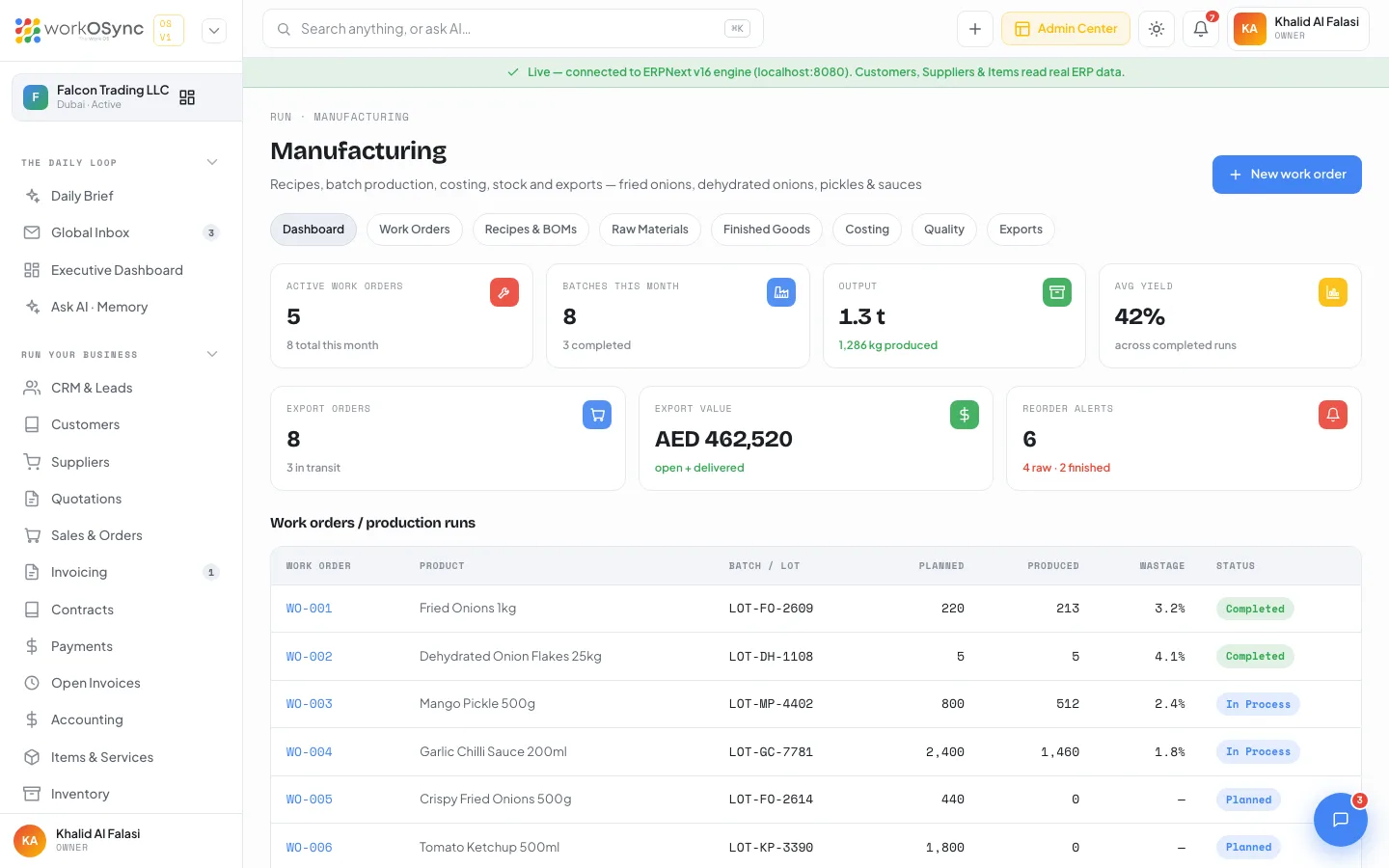Screen dimensions: 1389x868
Task: Click Open Invoices clock icon
Action: (x=32, y=683)
